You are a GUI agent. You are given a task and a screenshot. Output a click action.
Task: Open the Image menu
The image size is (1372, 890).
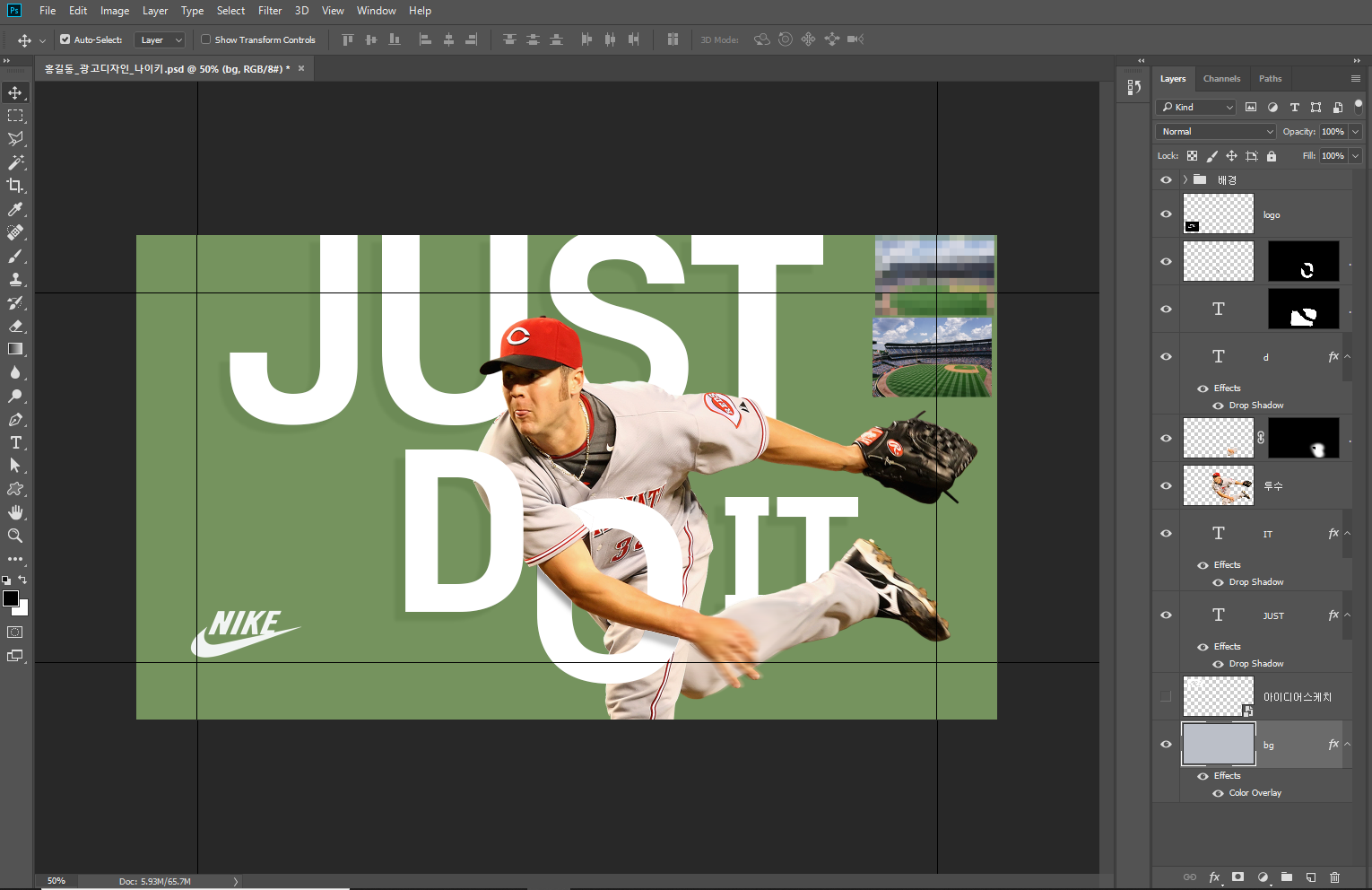(115, 11)
